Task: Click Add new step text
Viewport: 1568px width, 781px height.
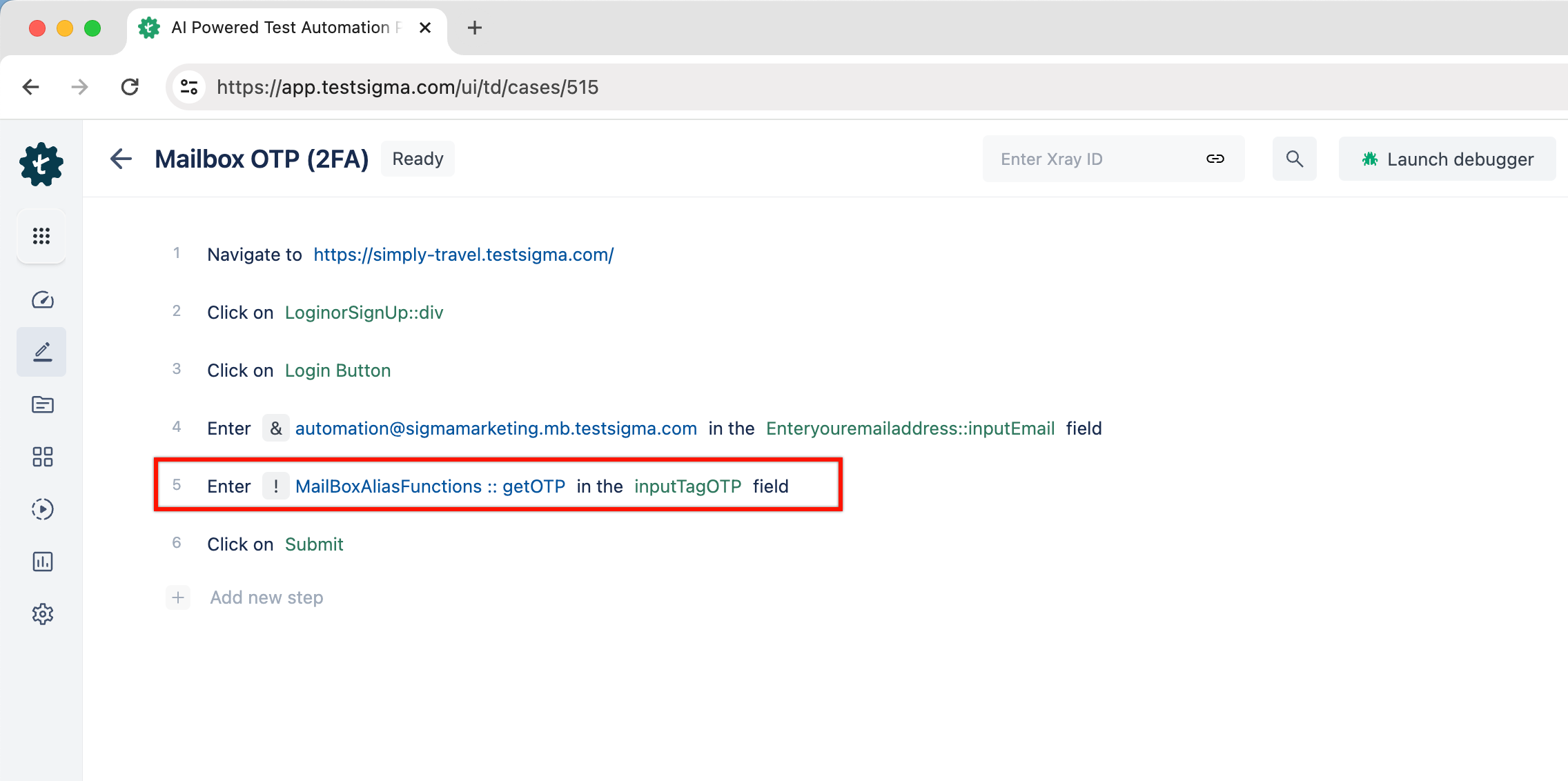Action: tap(266, 597)
